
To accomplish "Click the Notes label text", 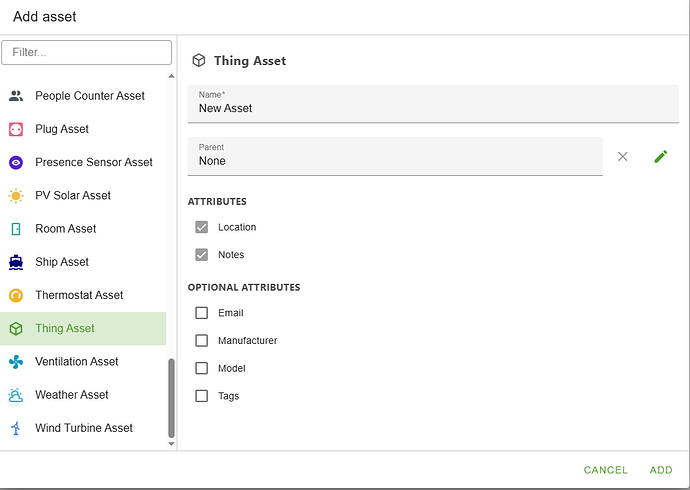I will pyautogui.click(x=231, y=255).
